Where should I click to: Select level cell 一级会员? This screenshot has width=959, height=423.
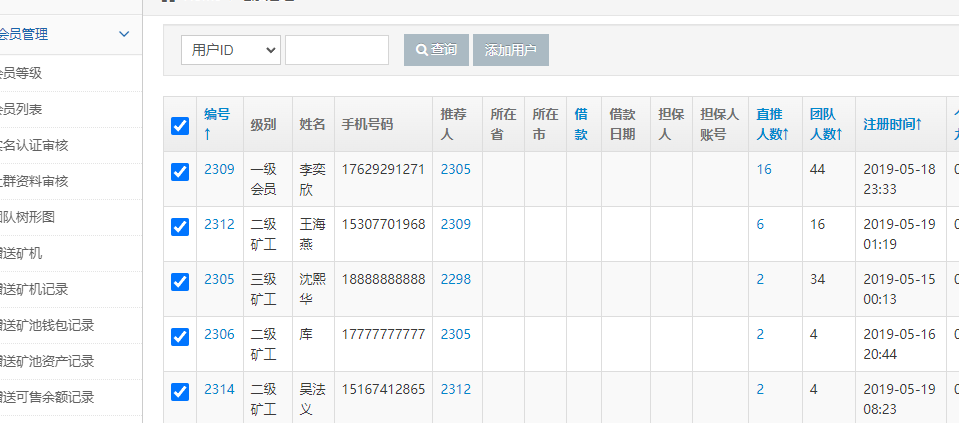pos(264,179)
